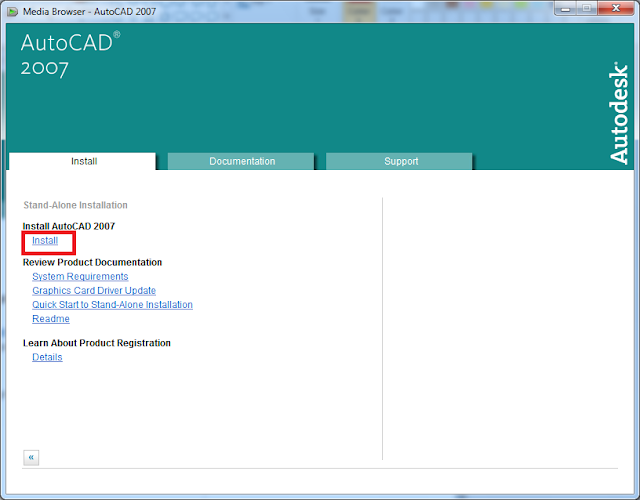
Task: Switch to the Documentation tab
Action: tap(241, 161)
